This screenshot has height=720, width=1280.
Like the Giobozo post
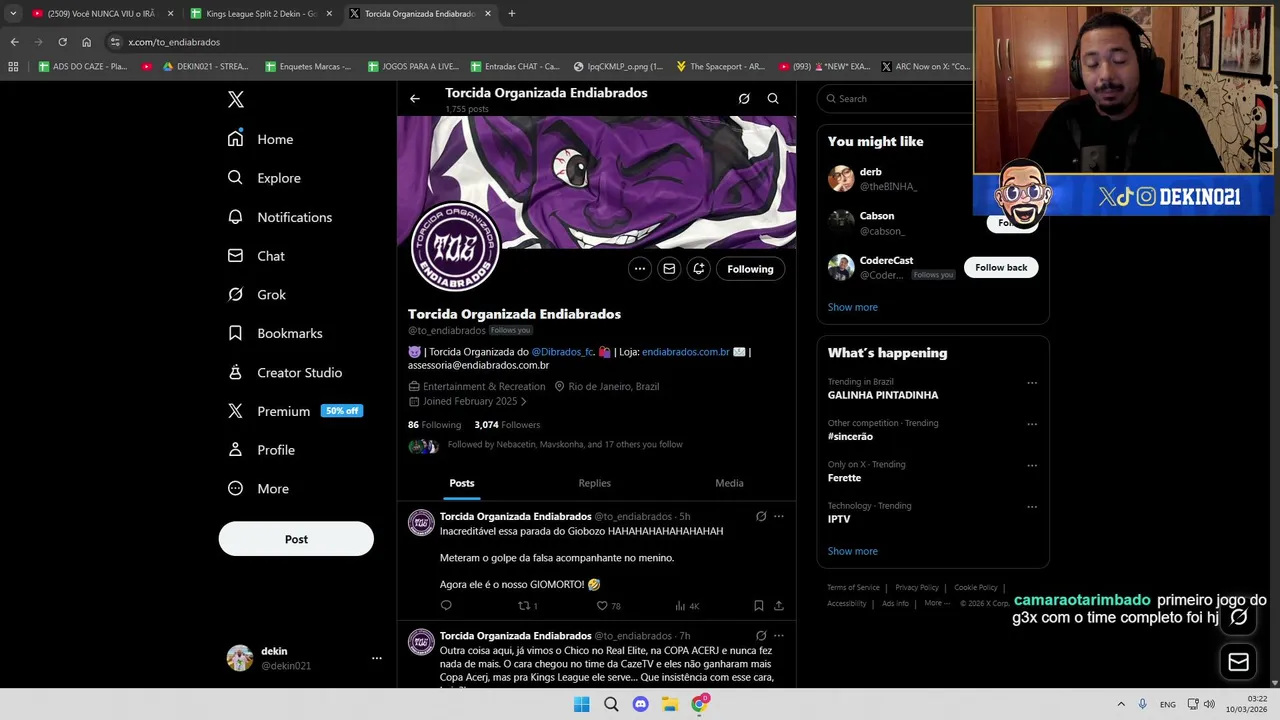point(608,606)
